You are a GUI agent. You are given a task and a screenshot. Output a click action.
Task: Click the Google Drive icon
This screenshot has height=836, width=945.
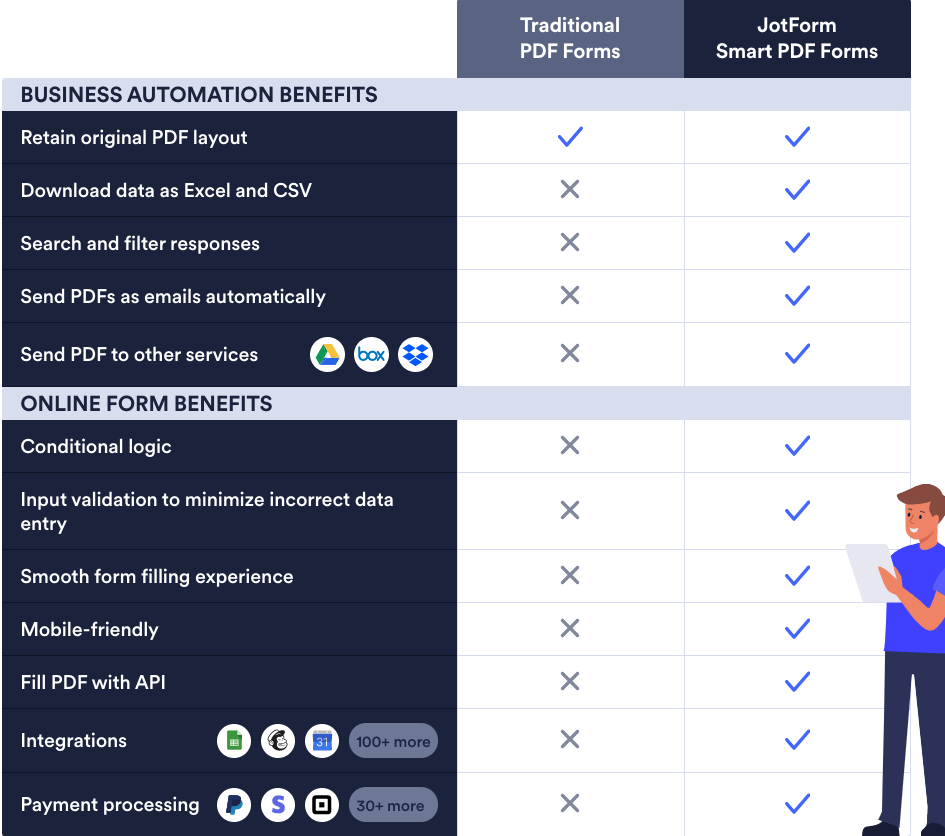click(327, 354)
